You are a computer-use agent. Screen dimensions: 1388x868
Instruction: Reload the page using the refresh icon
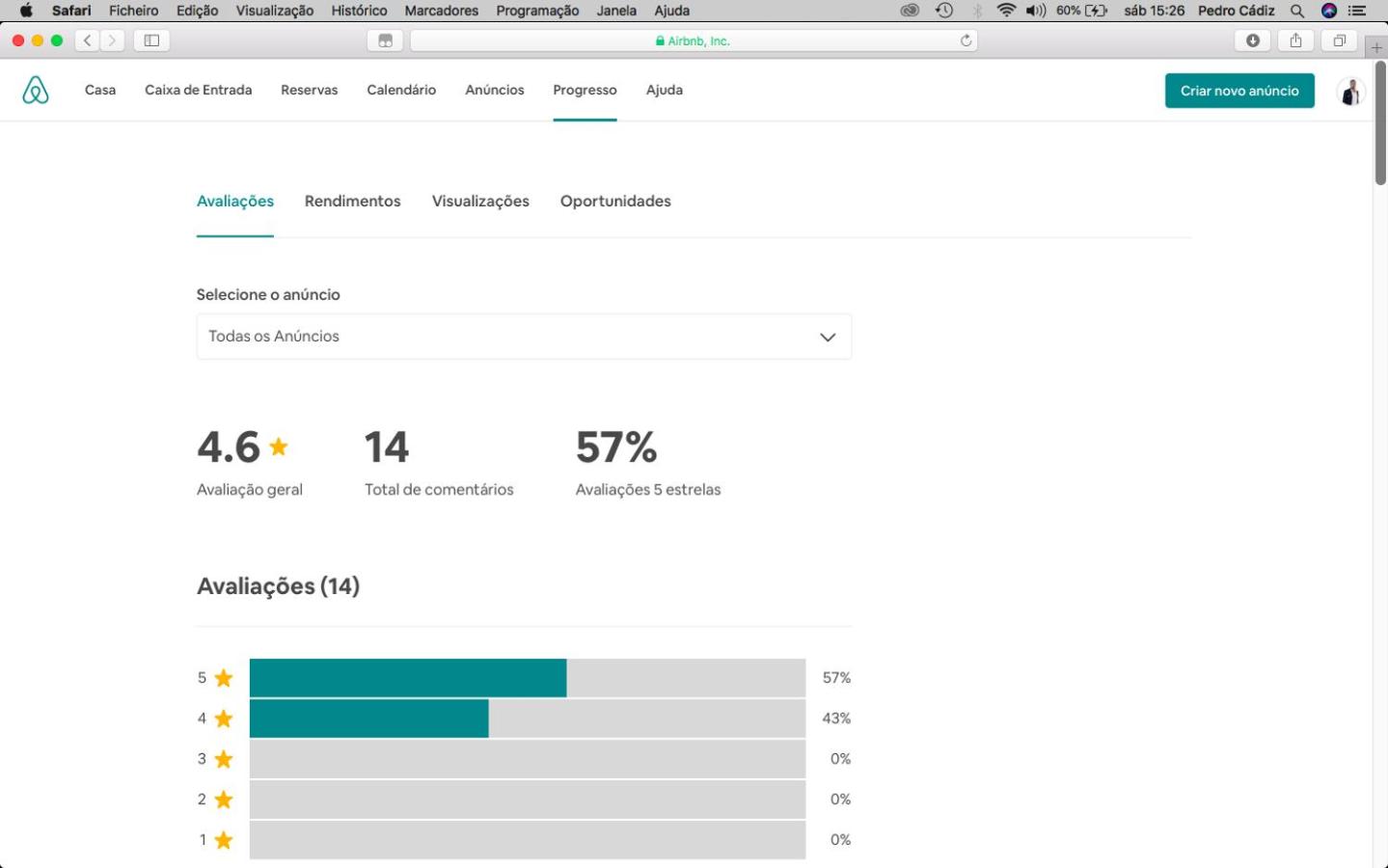click(966, 41)
